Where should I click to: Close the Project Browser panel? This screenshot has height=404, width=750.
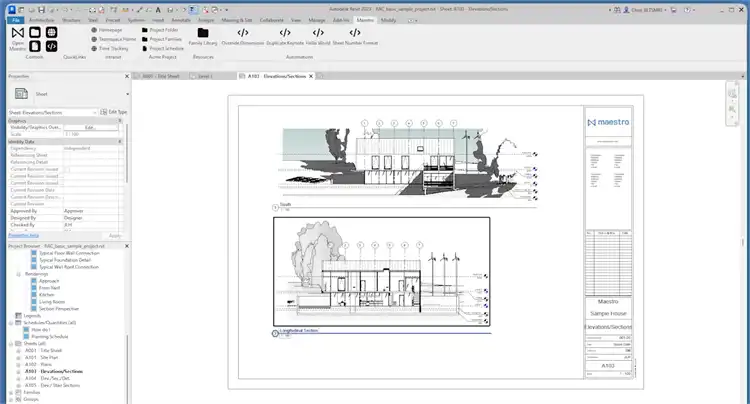[127, 246]
